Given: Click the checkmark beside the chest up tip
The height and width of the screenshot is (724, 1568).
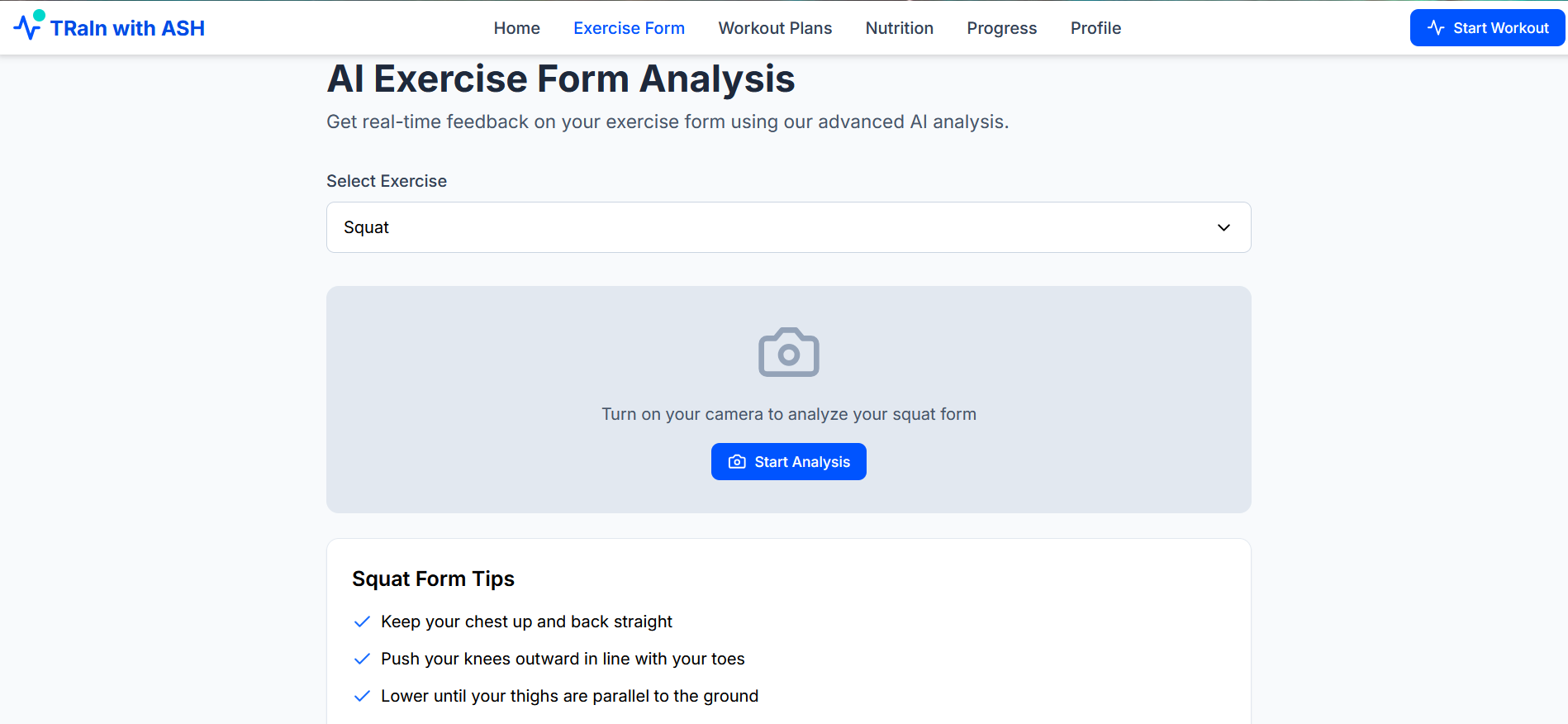Looking at the screenshot, I should click(362, 621).
